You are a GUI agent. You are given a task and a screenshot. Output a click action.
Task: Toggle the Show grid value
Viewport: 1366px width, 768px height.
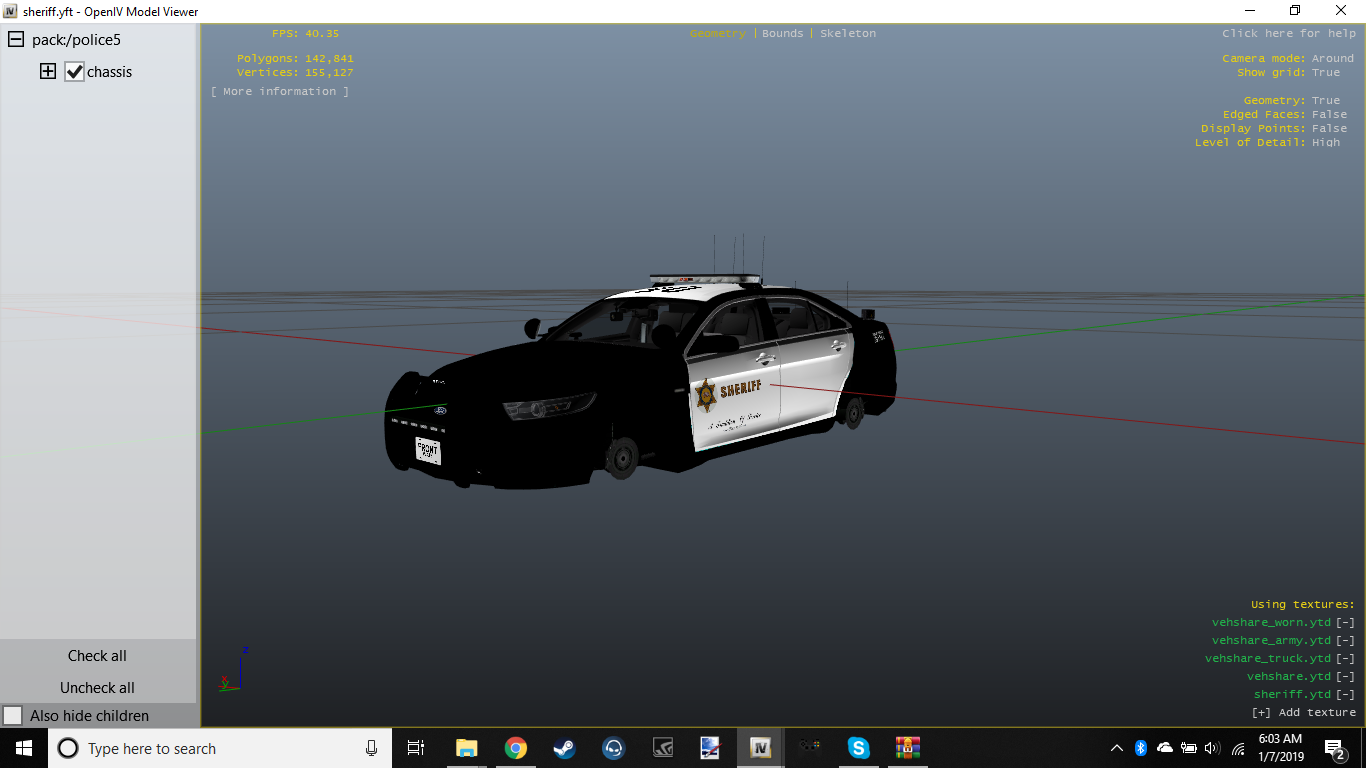click(1326, 73)
